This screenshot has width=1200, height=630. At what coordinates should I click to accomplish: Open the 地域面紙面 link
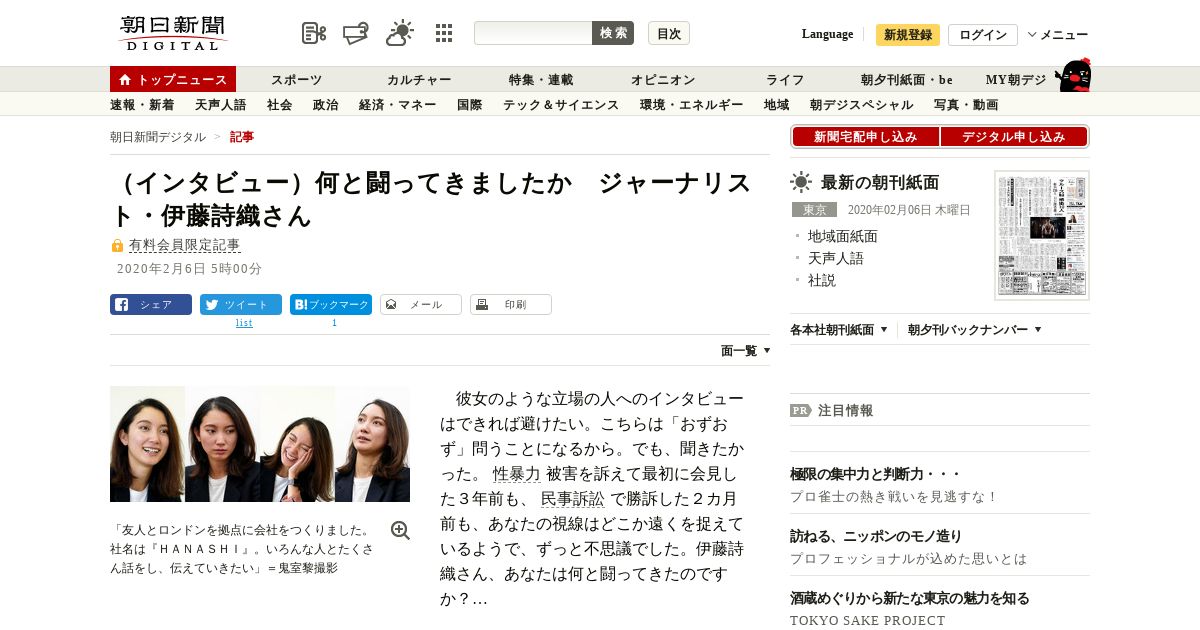(x=842, y=236)
